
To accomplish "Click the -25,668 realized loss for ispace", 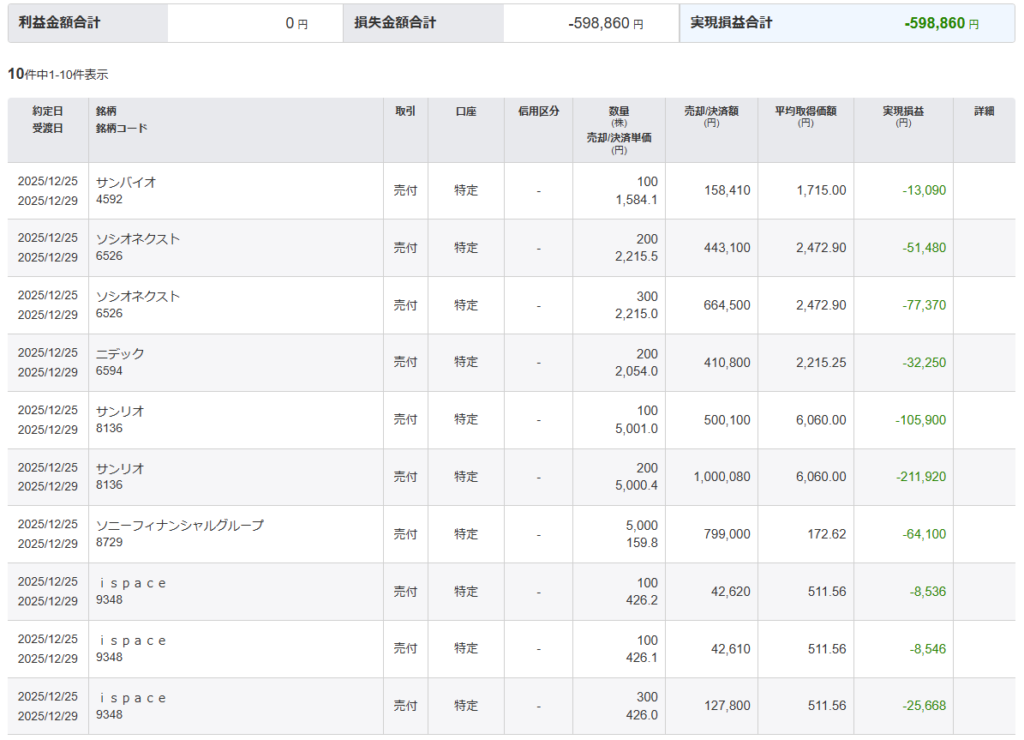I will (923, 706).
